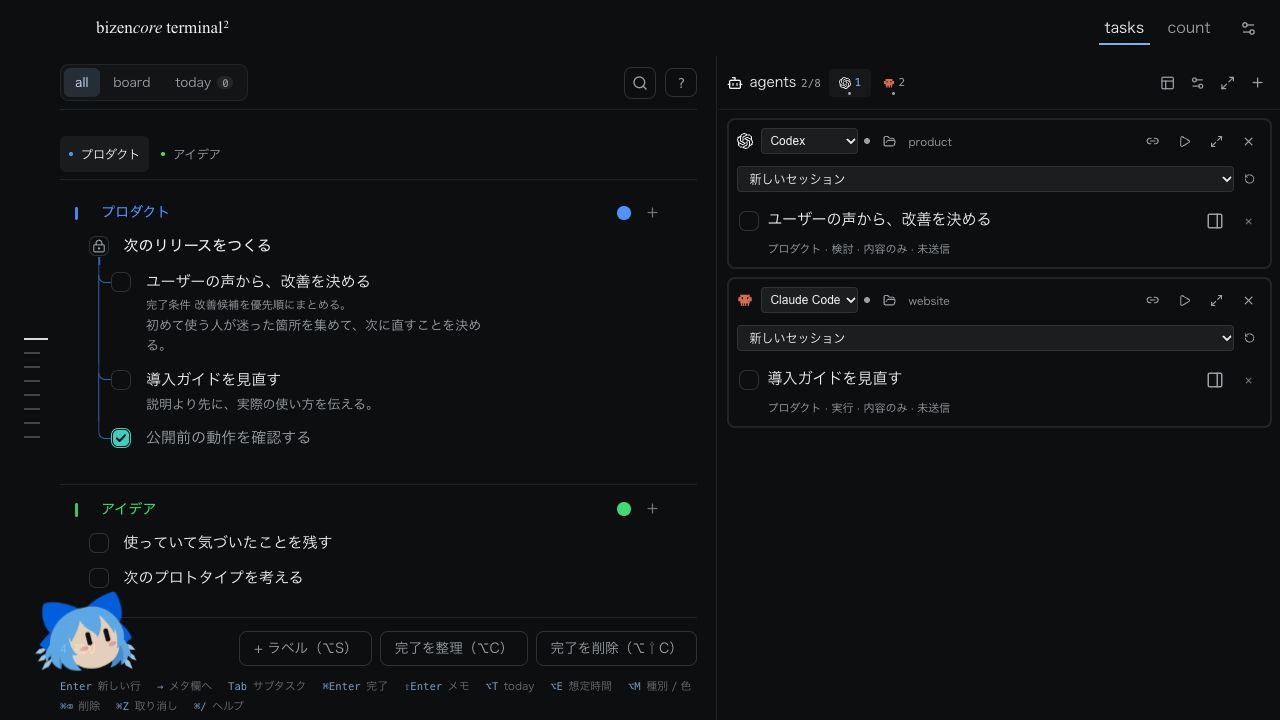The image size is (1280, 720).
Task: Click the lock icon beside 次のリリースをつくる
Action: 99,246
